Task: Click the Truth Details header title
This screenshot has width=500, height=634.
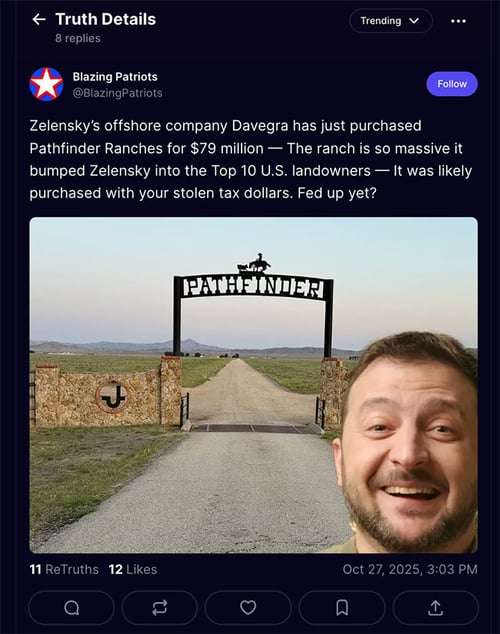Action: click(105, 19)
